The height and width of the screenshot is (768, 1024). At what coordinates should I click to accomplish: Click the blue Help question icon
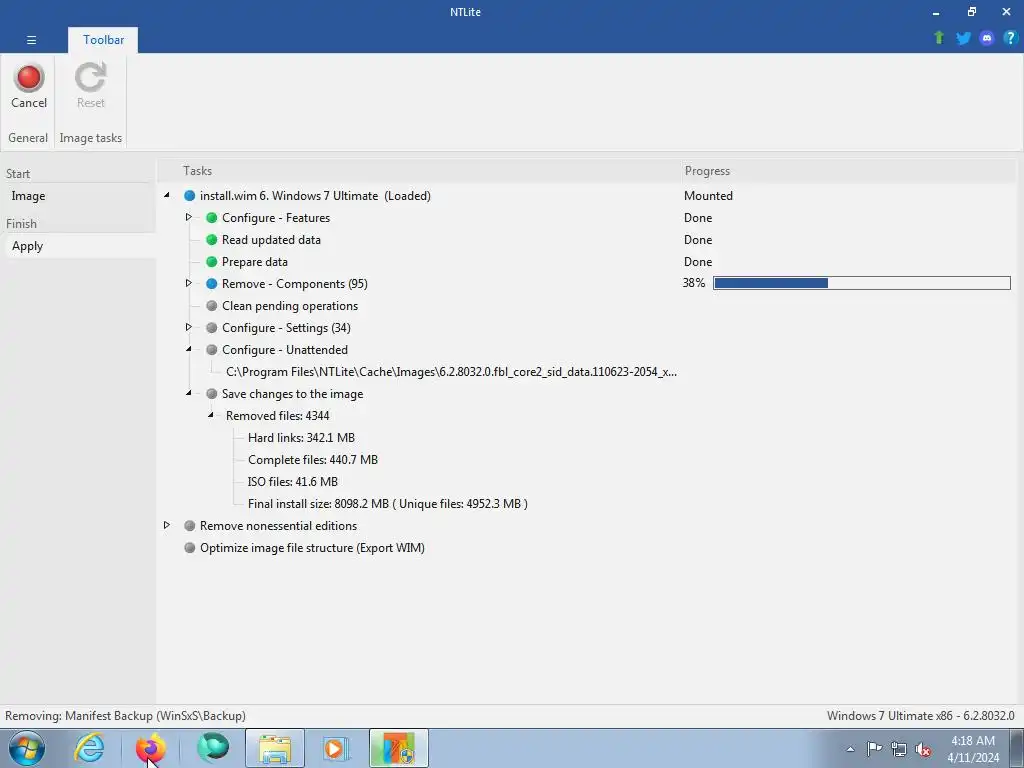coord(1010,38)
